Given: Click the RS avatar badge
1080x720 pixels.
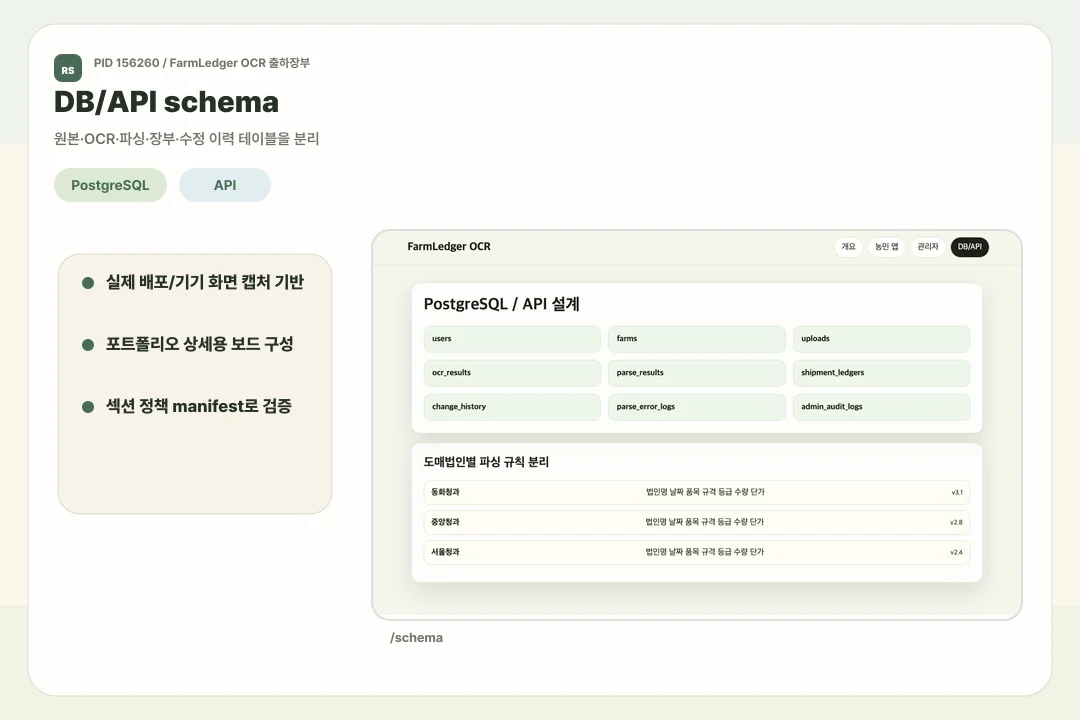Looking at the screenshot, I should pos(68,68).
